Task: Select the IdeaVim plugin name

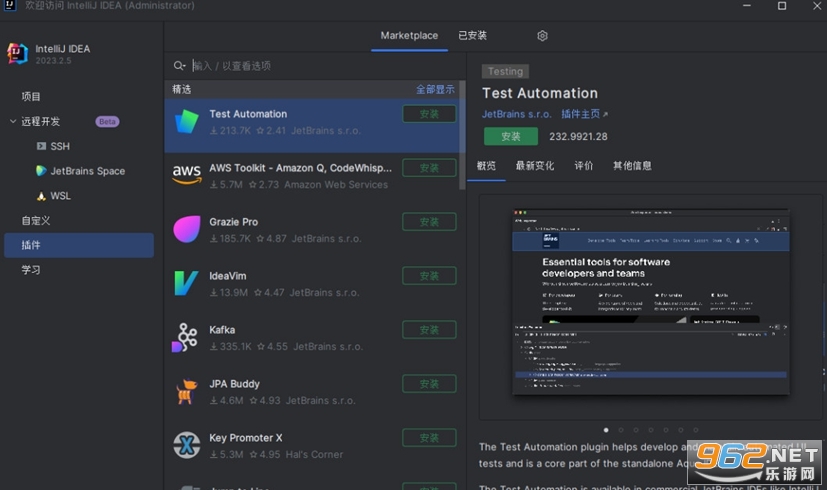Action: (227, 276)
